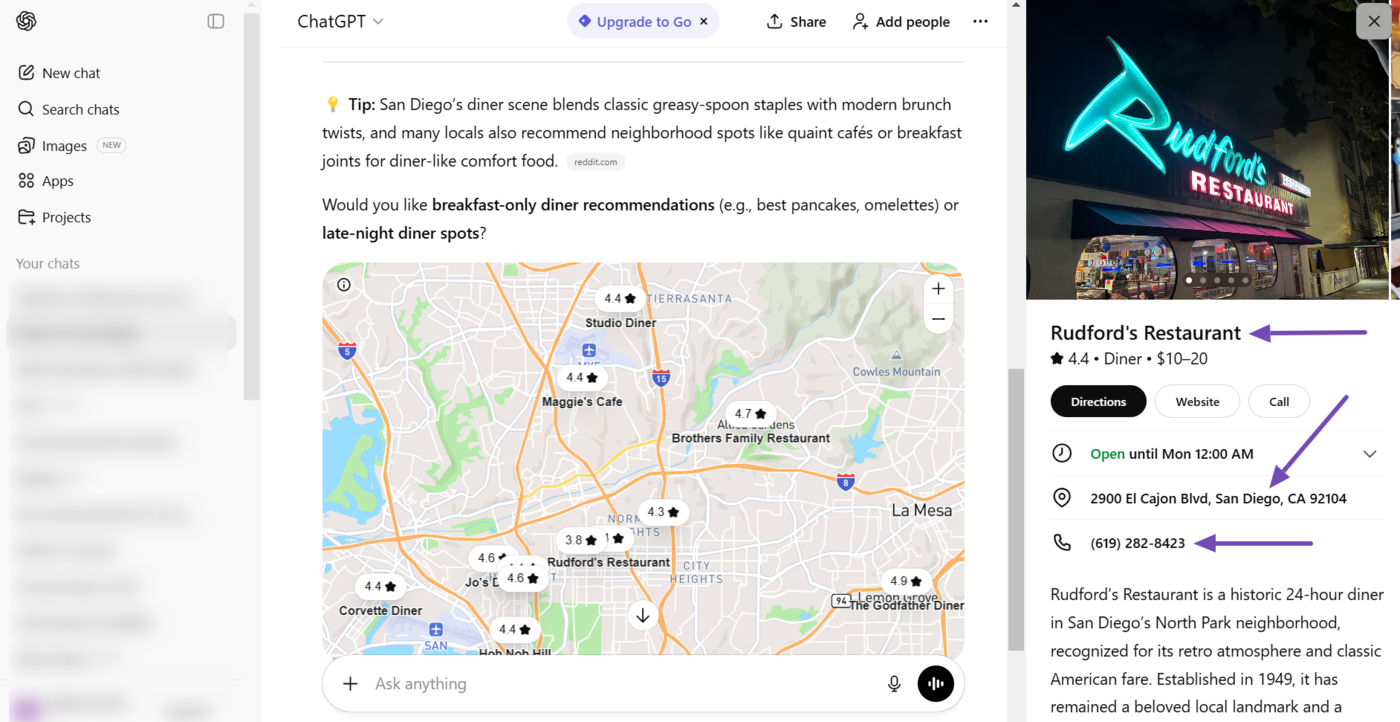Select the third photo carousel dot
The width and height of the screenshot is (1400, 722).
(x=1217, y=280)
